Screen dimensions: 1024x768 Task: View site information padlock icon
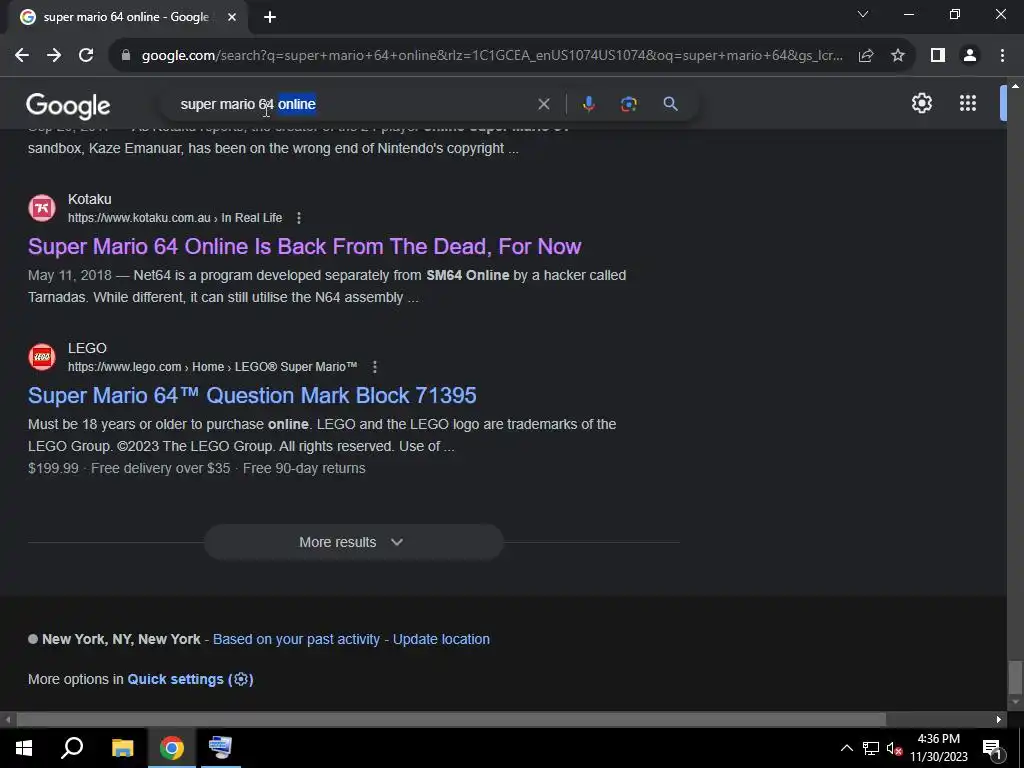[x=126, y=56]
